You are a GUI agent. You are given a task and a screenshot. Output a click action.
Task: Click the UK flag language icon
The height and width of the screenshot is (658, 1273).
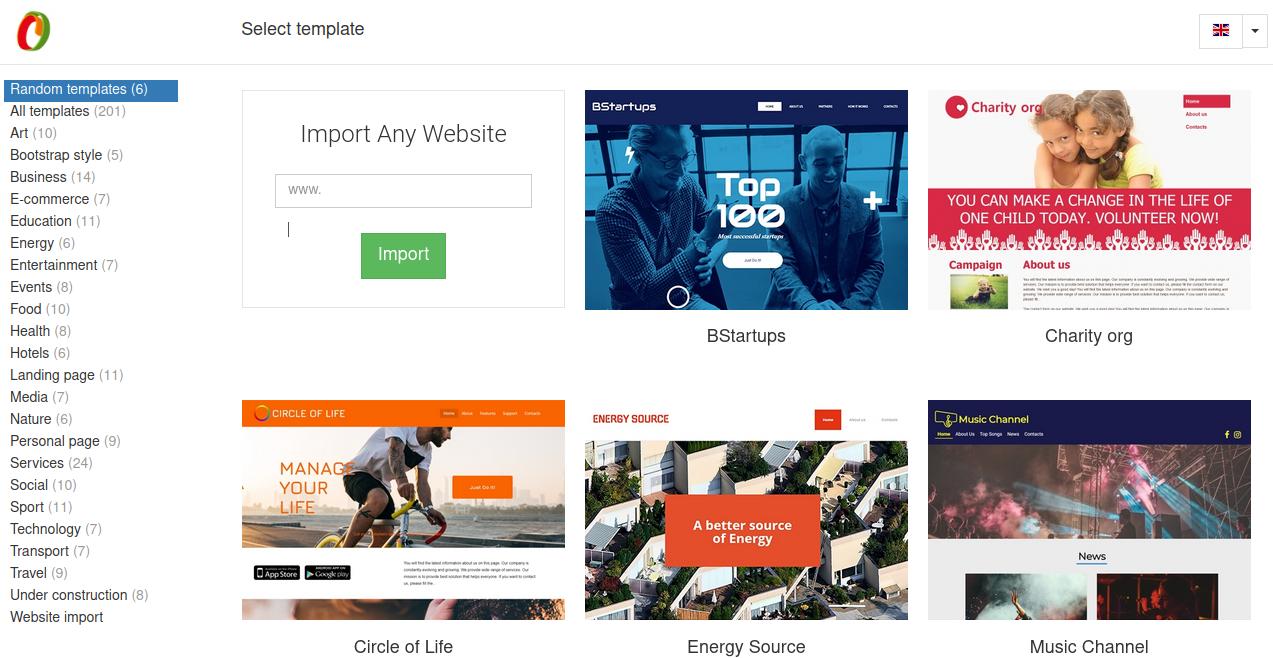(1221, 31)
